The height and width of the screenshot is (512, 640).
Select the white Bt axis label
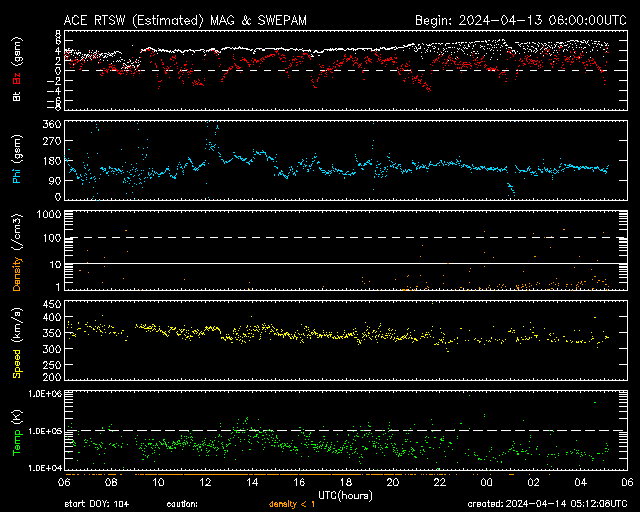(16, 97)
